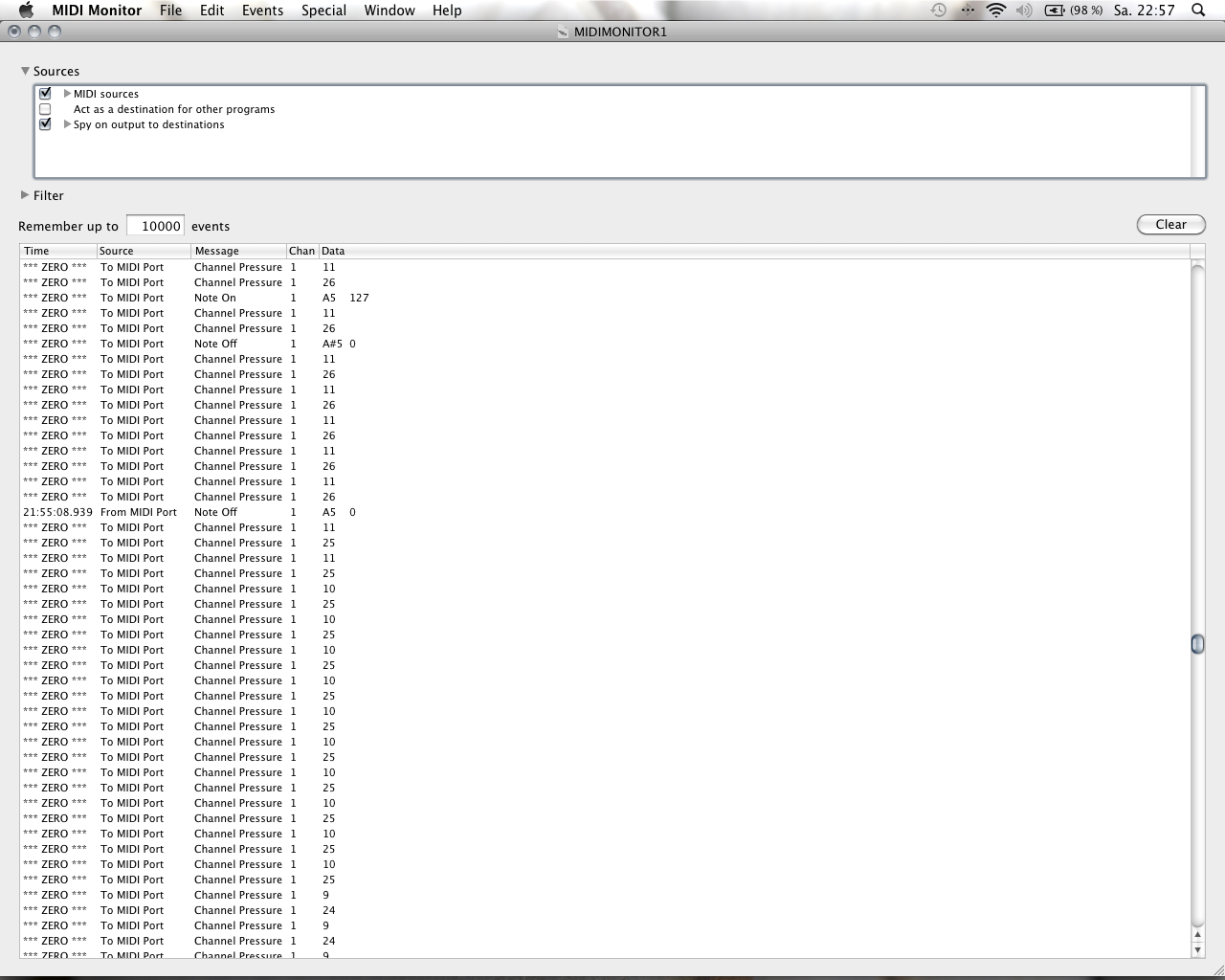Click the battery percentage (98 %)
The width and height of the screenshot is (1225, 980).
1086,11
